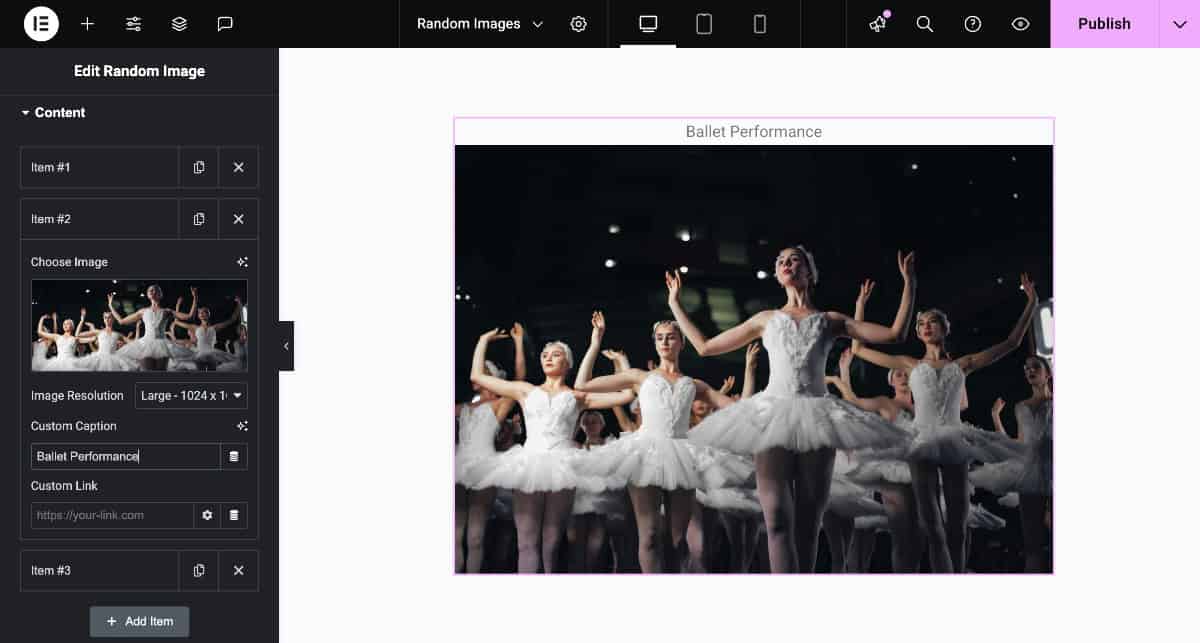
Task: Open Image Resolution dropdown
Action: [x=191, y=396]
